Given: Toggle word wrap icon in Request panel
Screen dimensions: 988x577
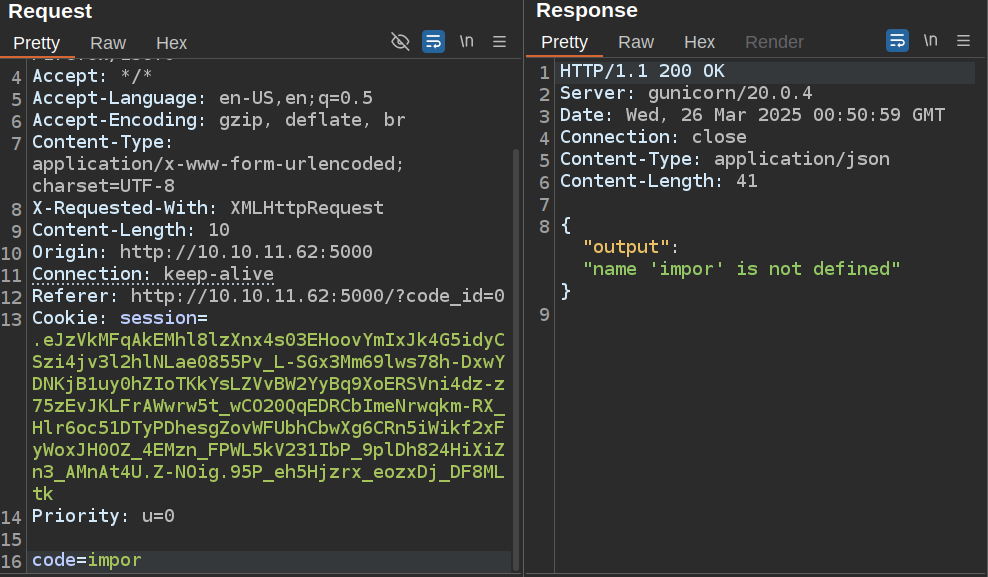Looking at the screenshot, I should point(433,41).
